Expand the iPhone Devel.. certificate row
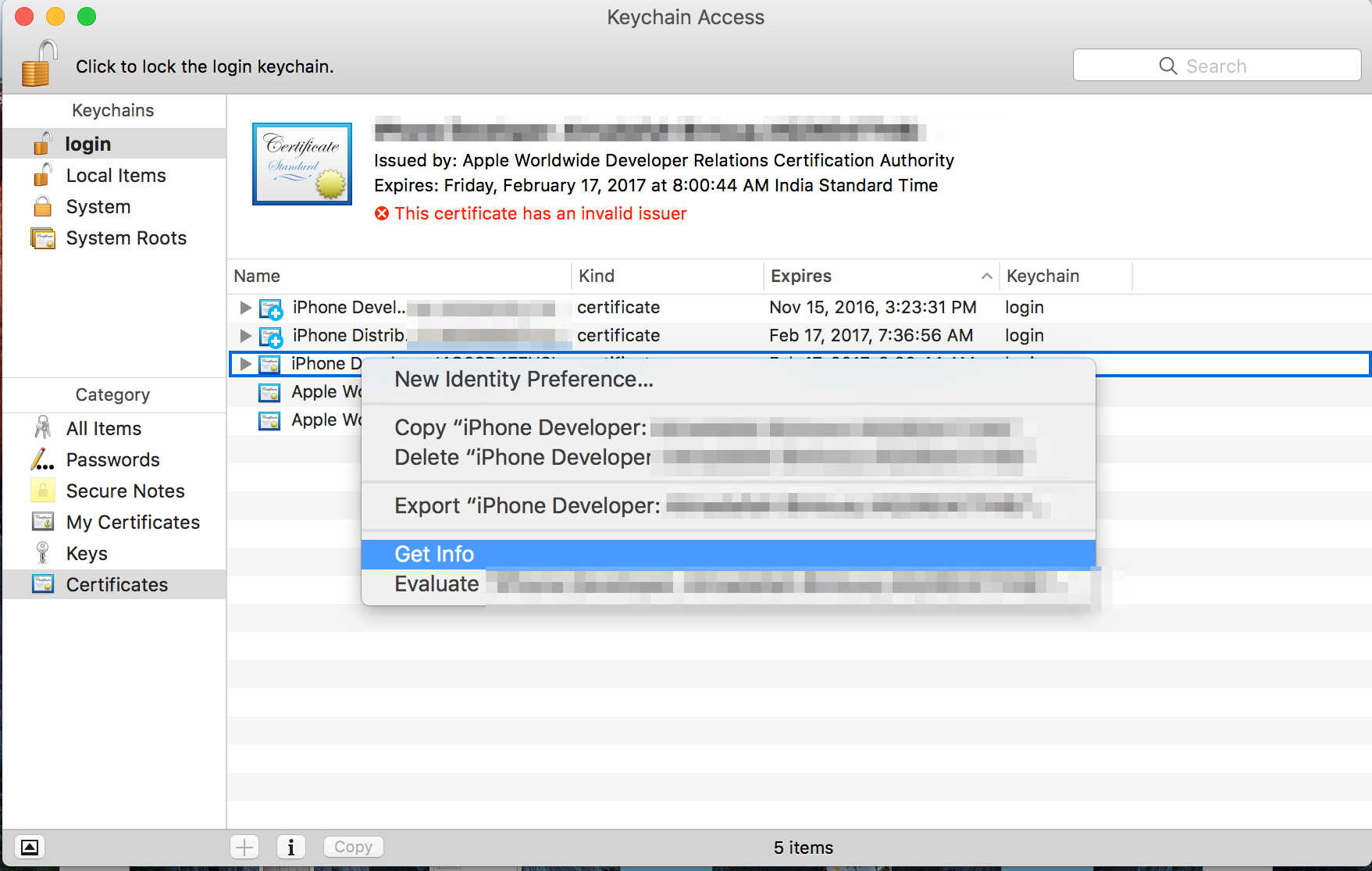 click(x=245, y=307)
